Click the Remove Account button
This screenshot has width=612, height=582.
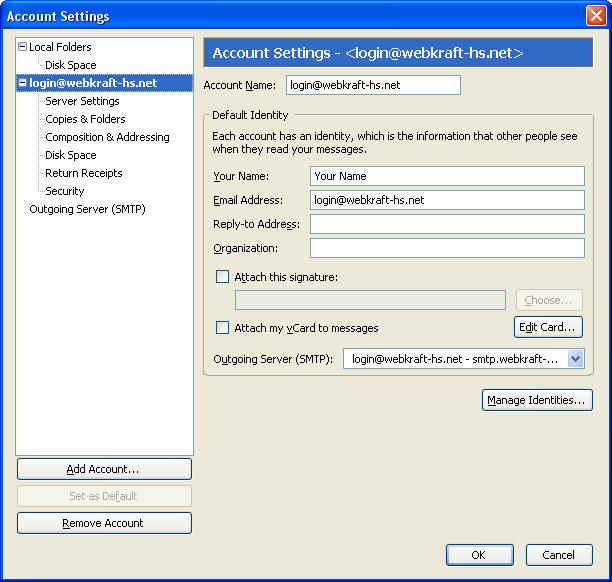click(x=104, y=523)
